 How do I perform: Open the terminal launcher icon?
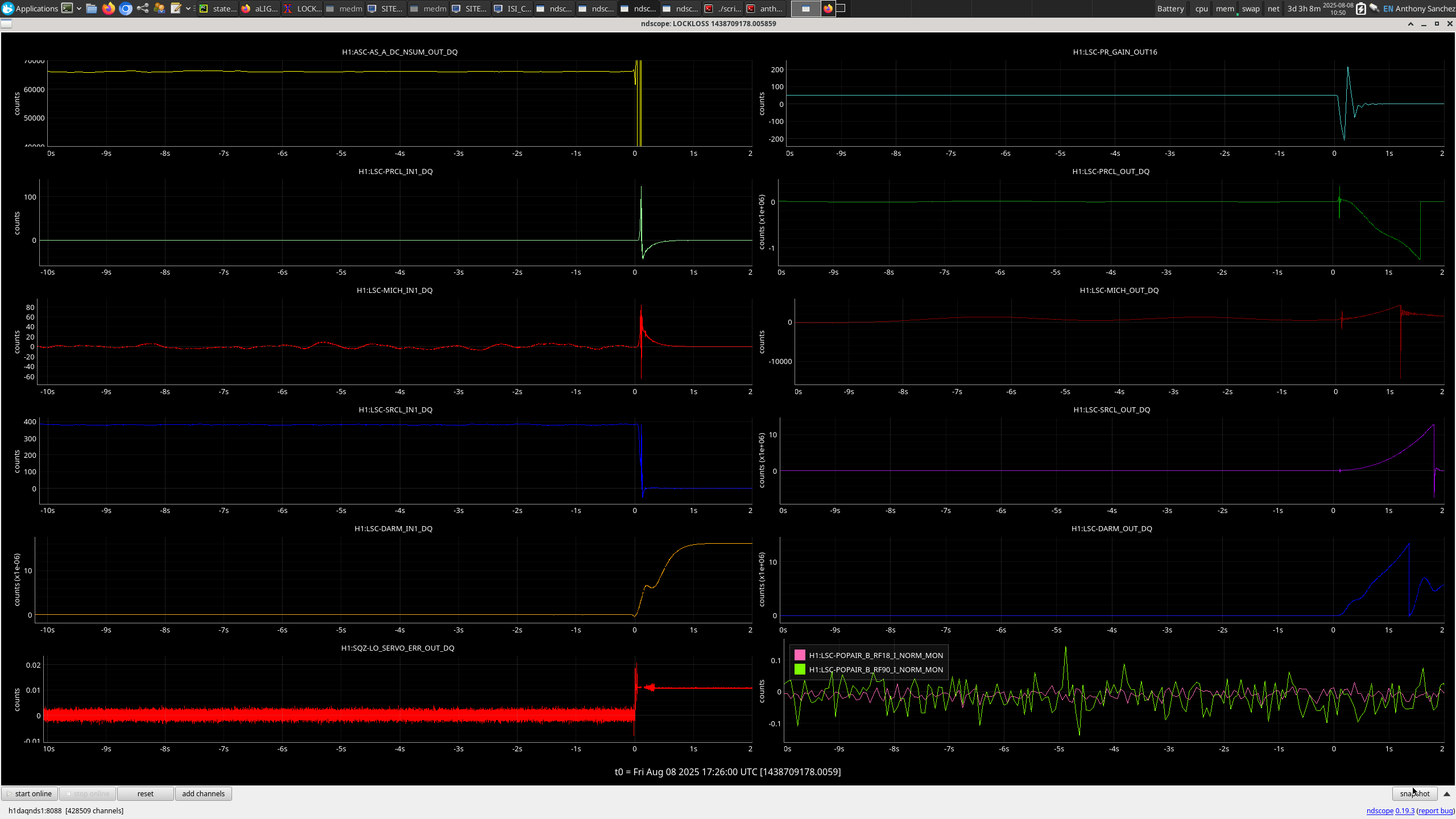(67, 9)
